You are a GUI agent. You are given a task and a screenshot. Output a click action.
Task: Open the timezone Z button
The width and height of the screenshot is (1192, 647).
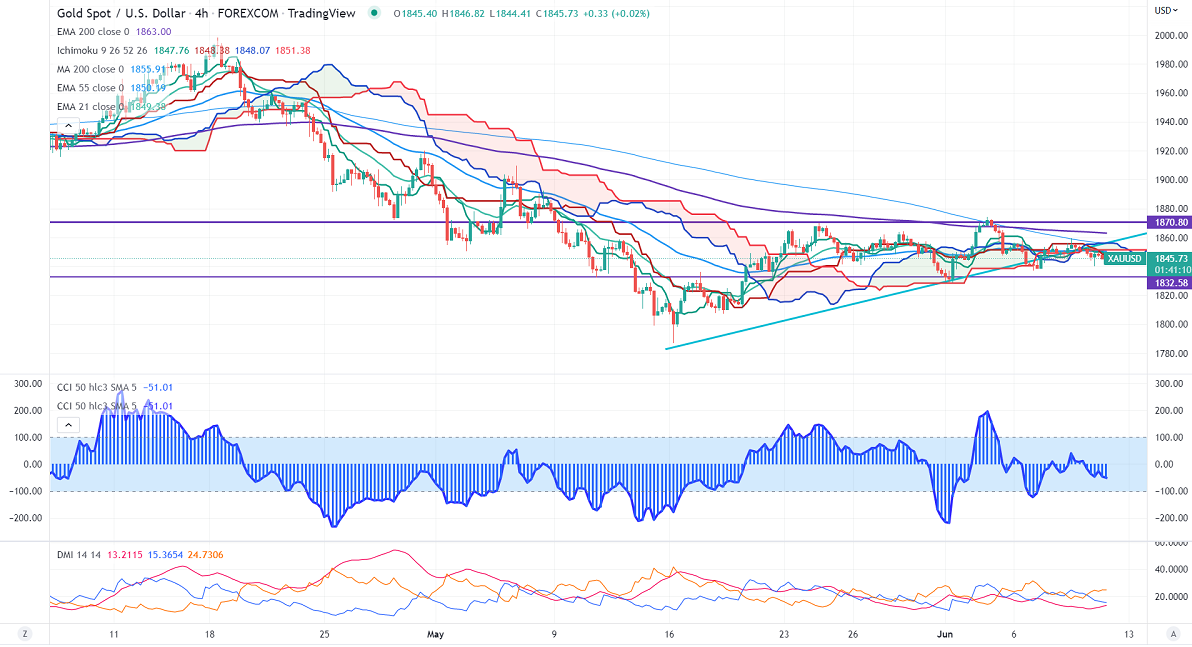25,634
